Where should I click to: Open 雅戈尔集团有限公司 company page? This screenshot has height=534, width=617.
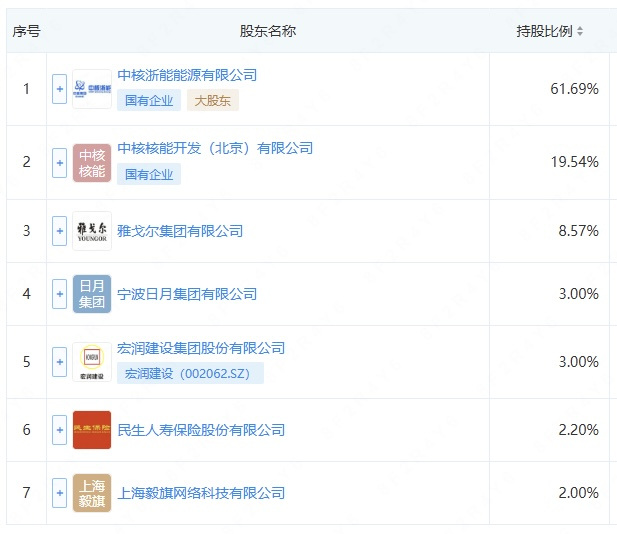(x=180, y=231)
